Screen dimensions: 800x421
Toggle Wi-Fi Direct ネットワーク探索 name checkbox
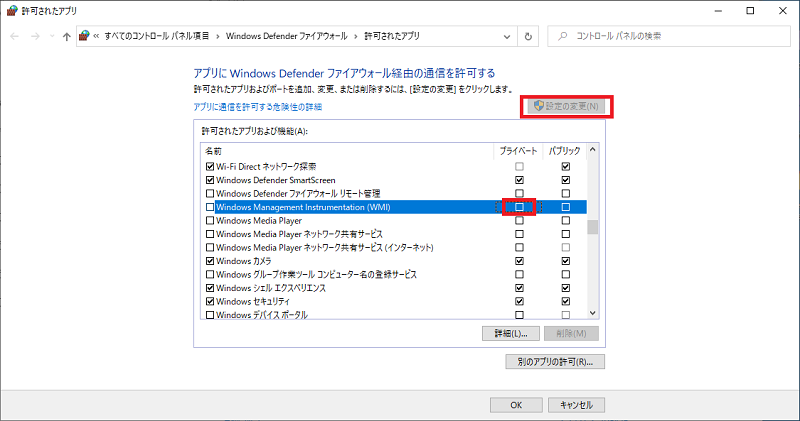pyautogui.click(x=210, y=166)
